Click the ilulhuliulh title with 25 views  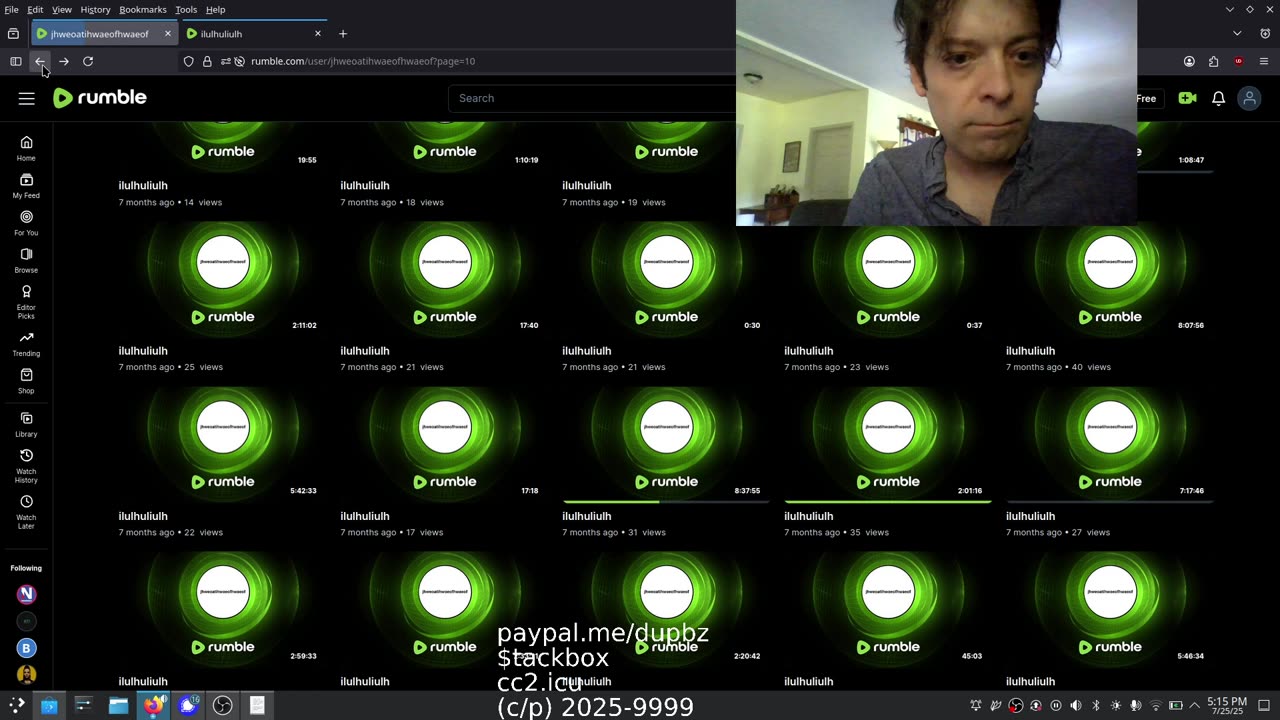pyautogui.click(x=143, y=351)
